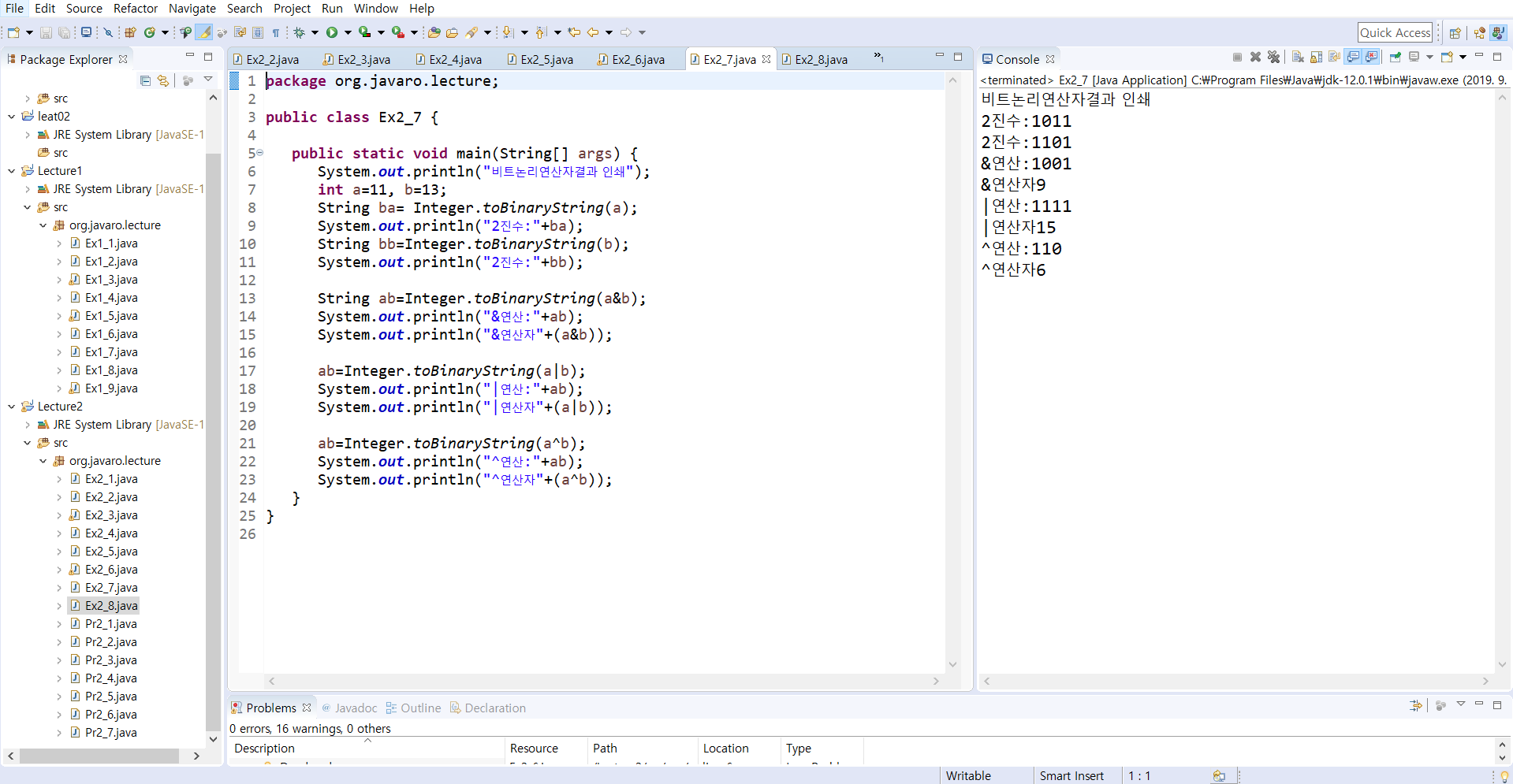Click the Pin Console icon
Viewport: 1513px width, 784px height.
coord(1396,57)
